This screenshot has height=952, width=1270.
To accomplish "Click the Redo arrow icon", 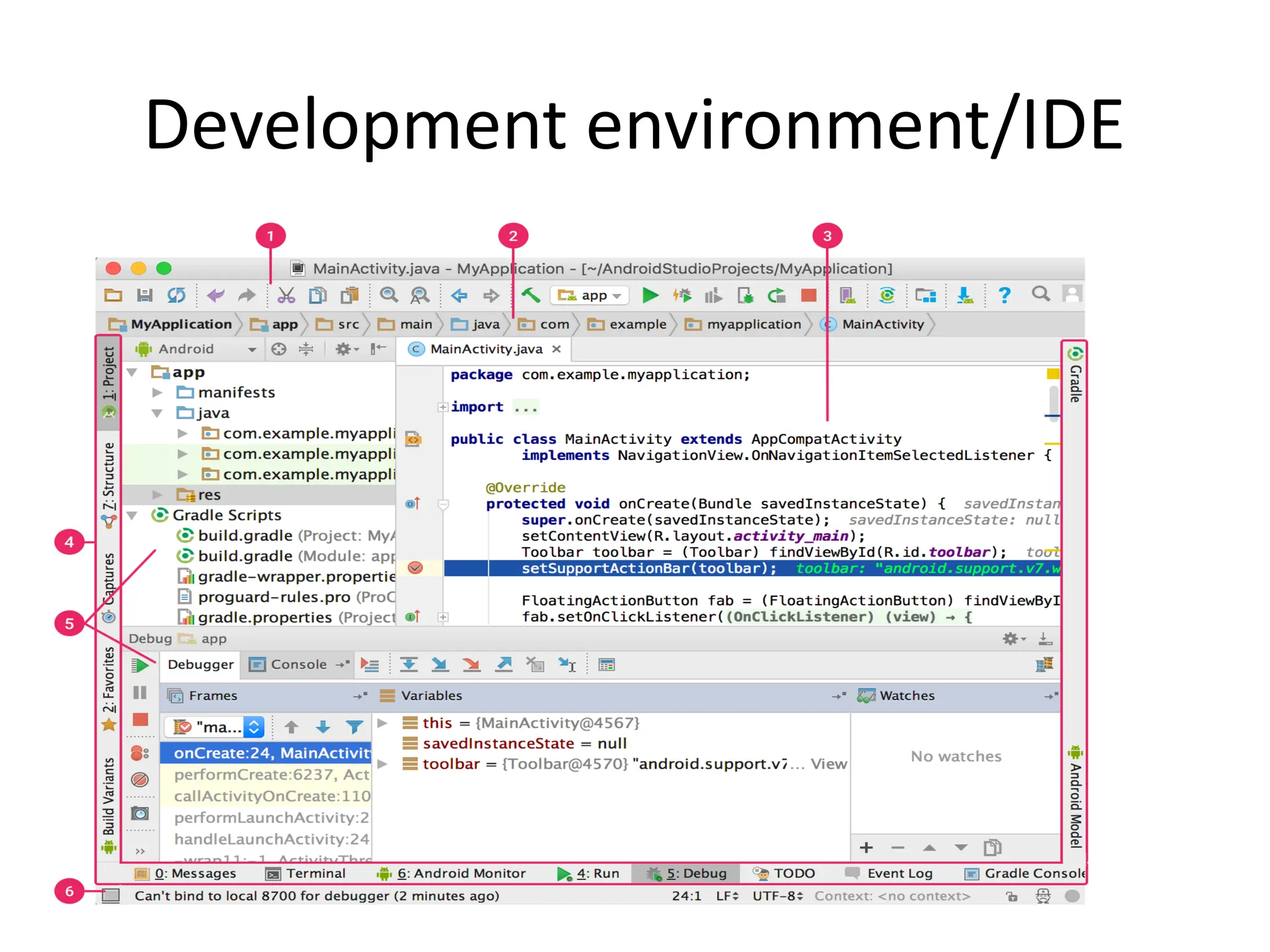I will (247, 296).
